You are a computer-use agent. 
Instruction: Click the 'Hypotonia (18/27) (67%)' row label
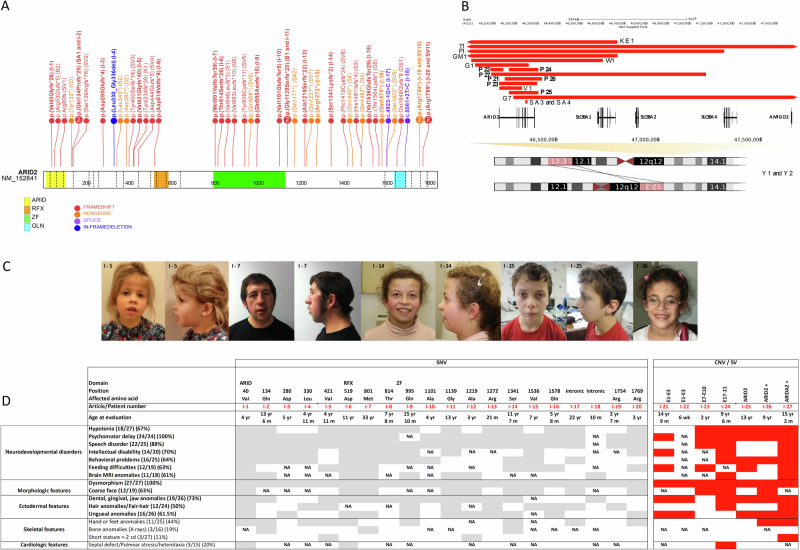pos(119,429)
